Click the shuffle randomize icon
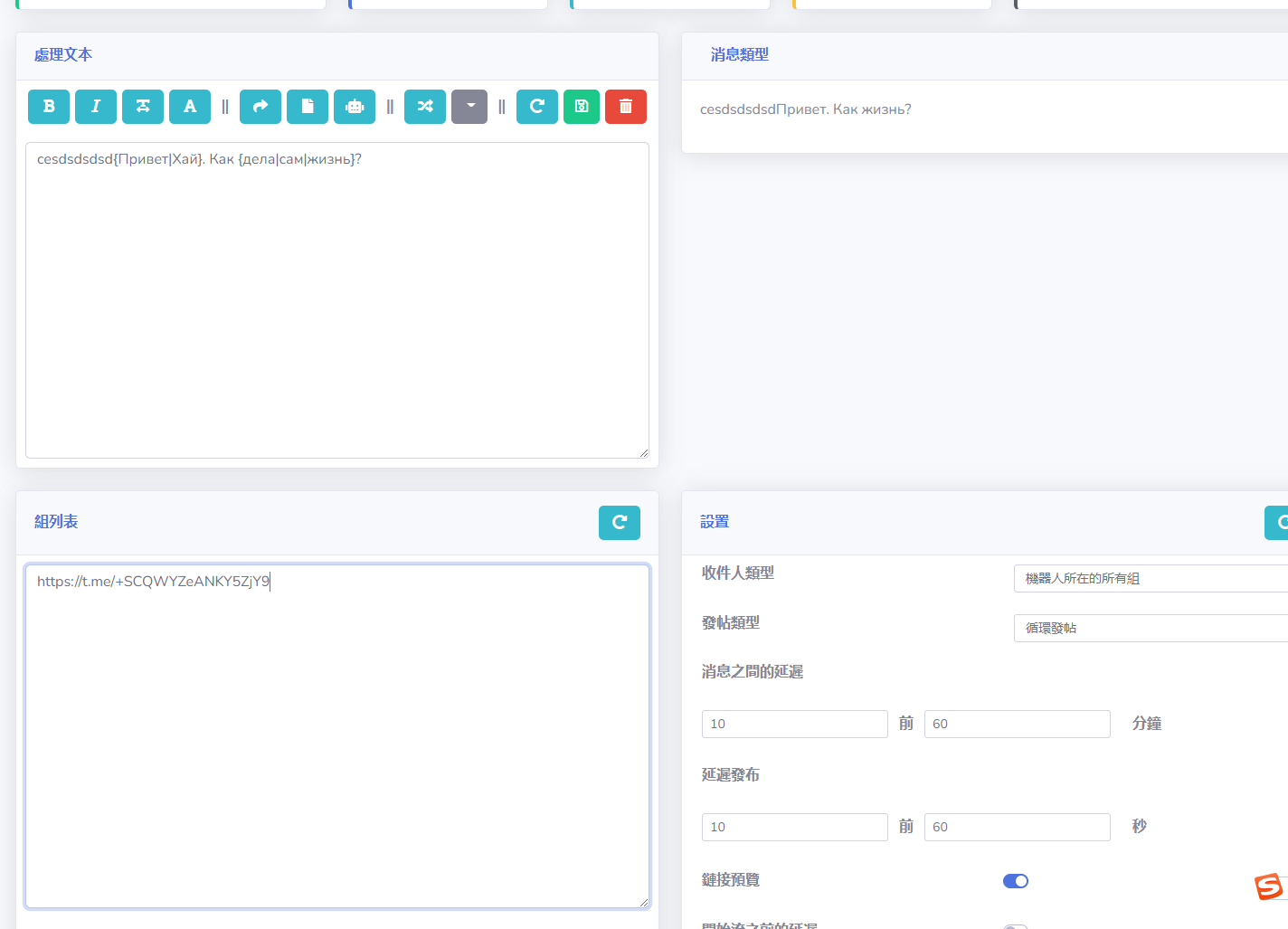This screenshot has width=1288, height=929. (x=425, y=107)
